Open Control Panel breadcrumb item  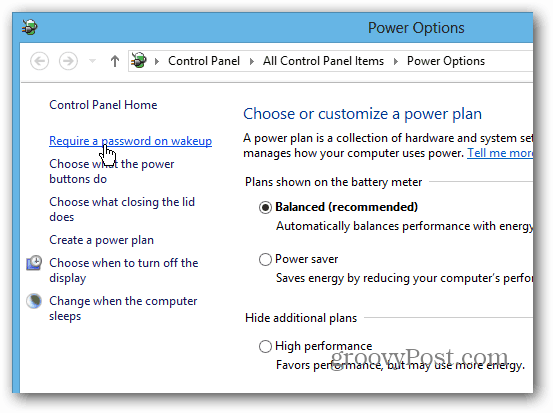coord(204,61)
